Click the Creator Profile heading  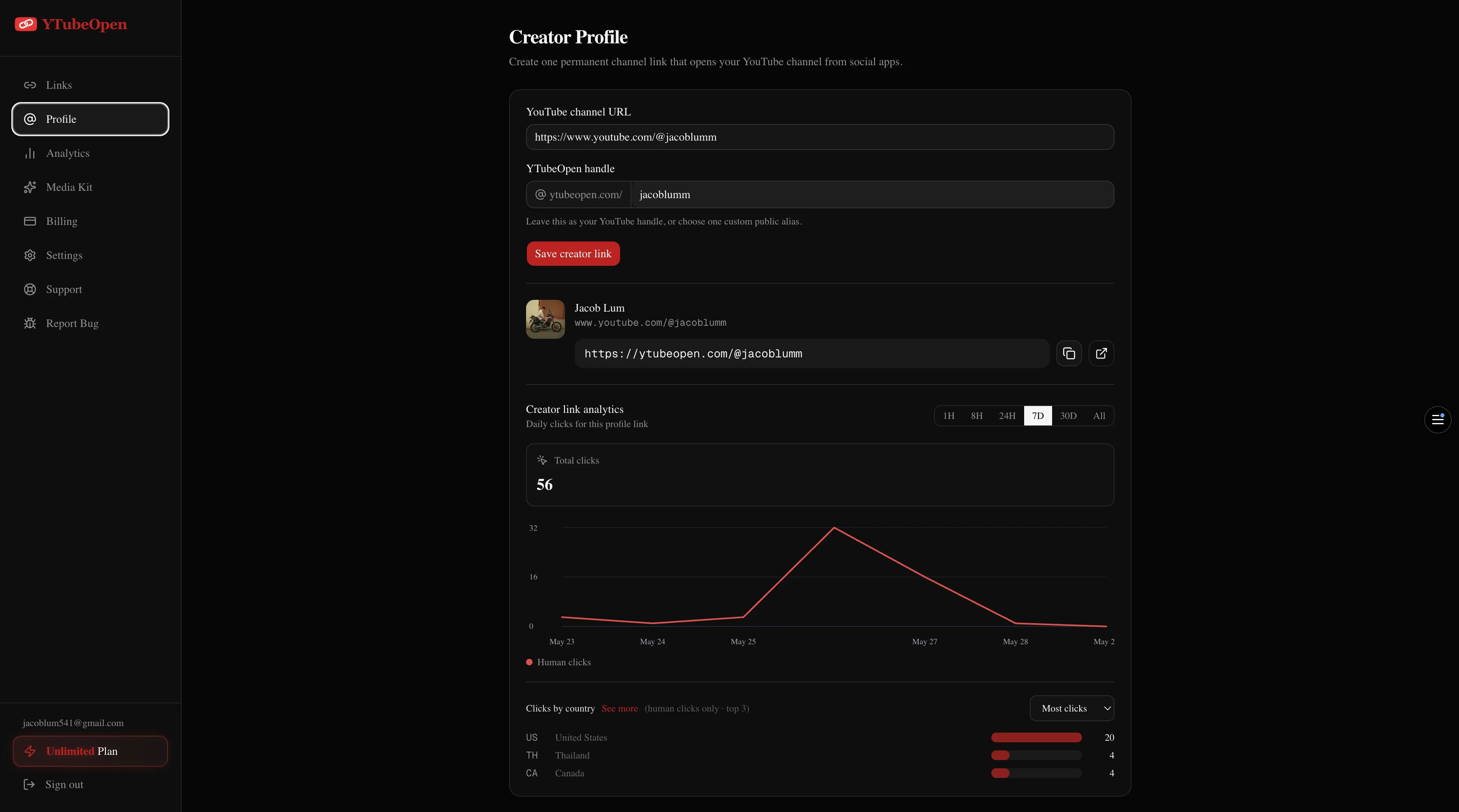coord(568,37)
